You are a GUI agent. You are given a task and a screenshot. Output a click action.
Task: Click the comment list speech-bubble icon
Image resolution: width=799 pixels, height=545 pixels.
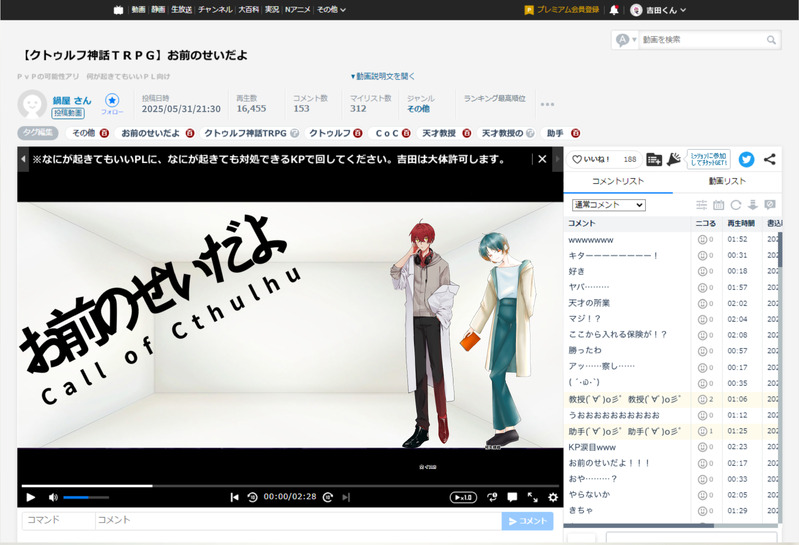pyautogui.click(x=770, y=205)
